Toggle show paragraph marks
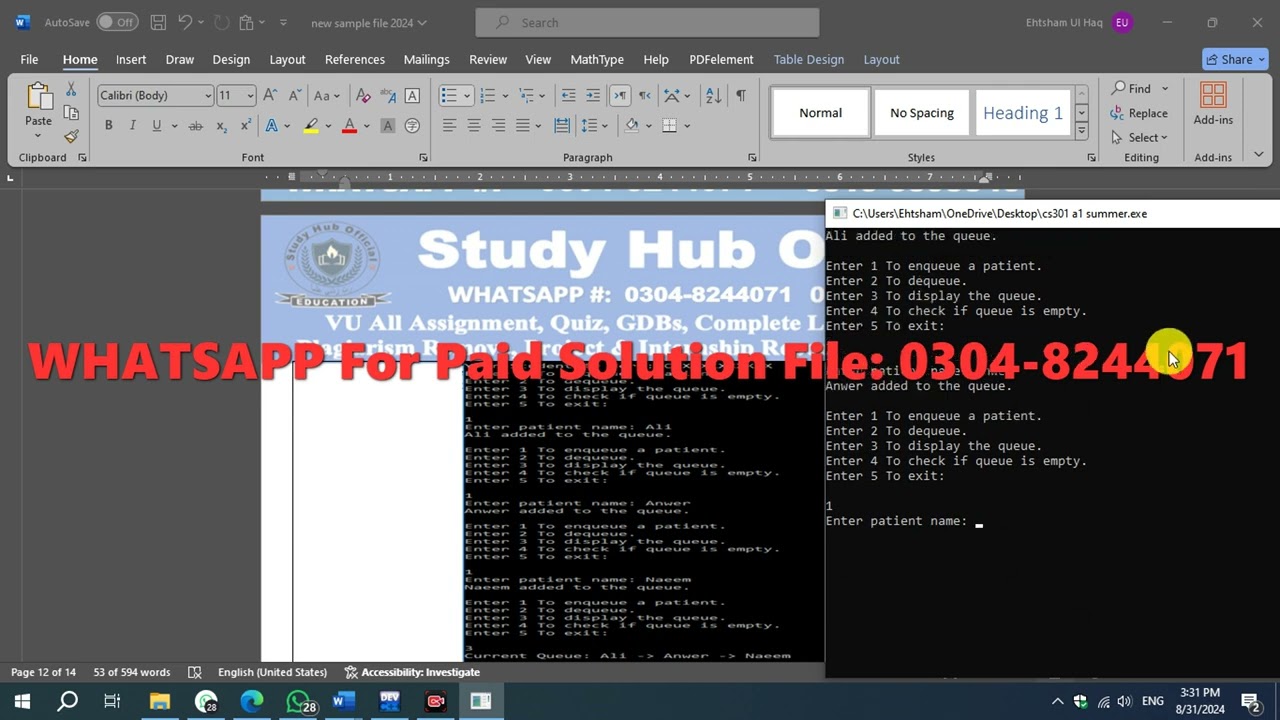 click(741, 96)
